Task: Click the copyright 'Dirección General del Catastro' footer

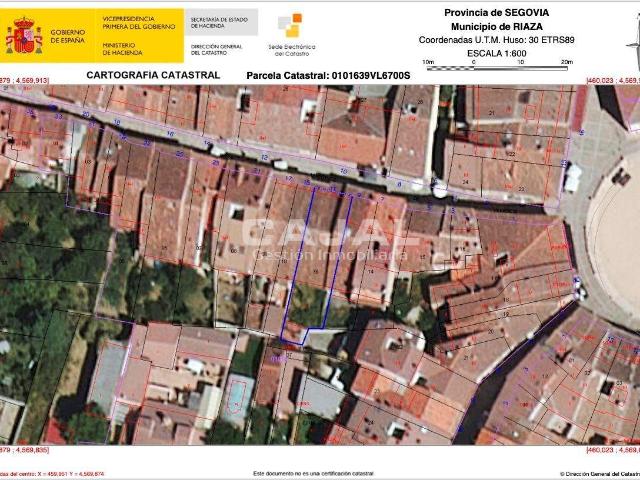Action: (600, 474)
